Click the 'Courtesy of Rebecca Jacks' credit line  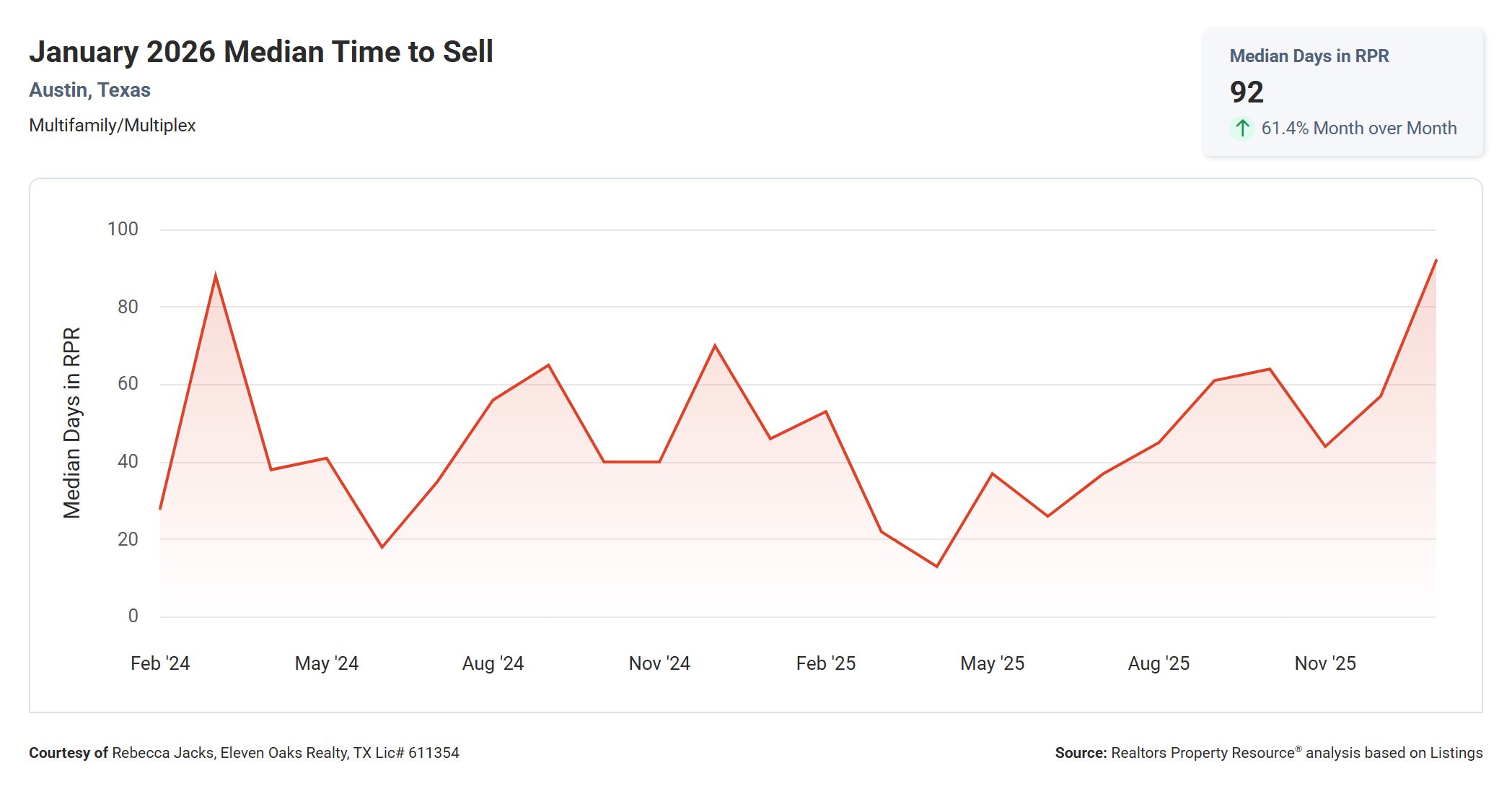[x=244, y=753]
